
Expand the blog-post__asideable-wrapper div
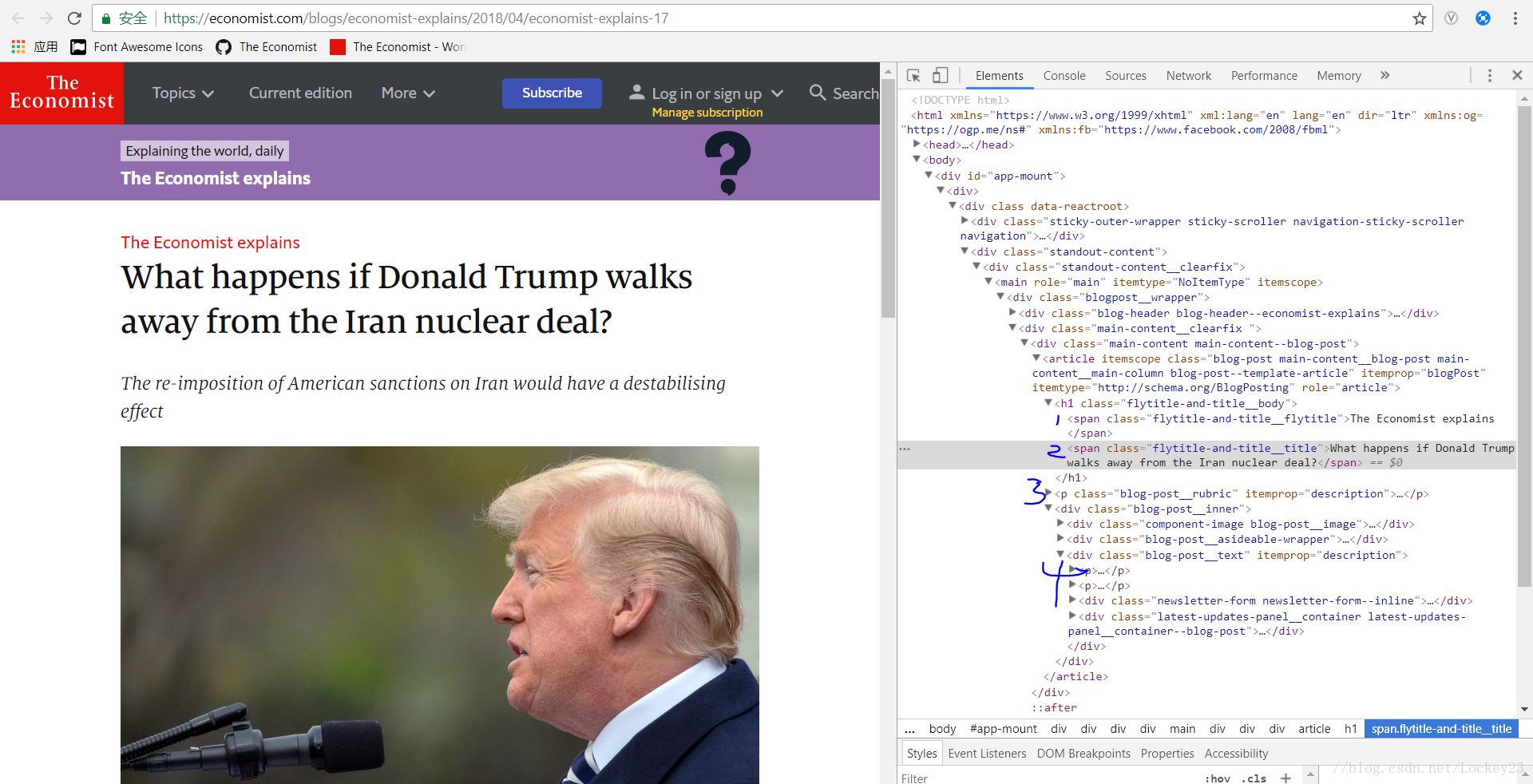coord(1060,539)
